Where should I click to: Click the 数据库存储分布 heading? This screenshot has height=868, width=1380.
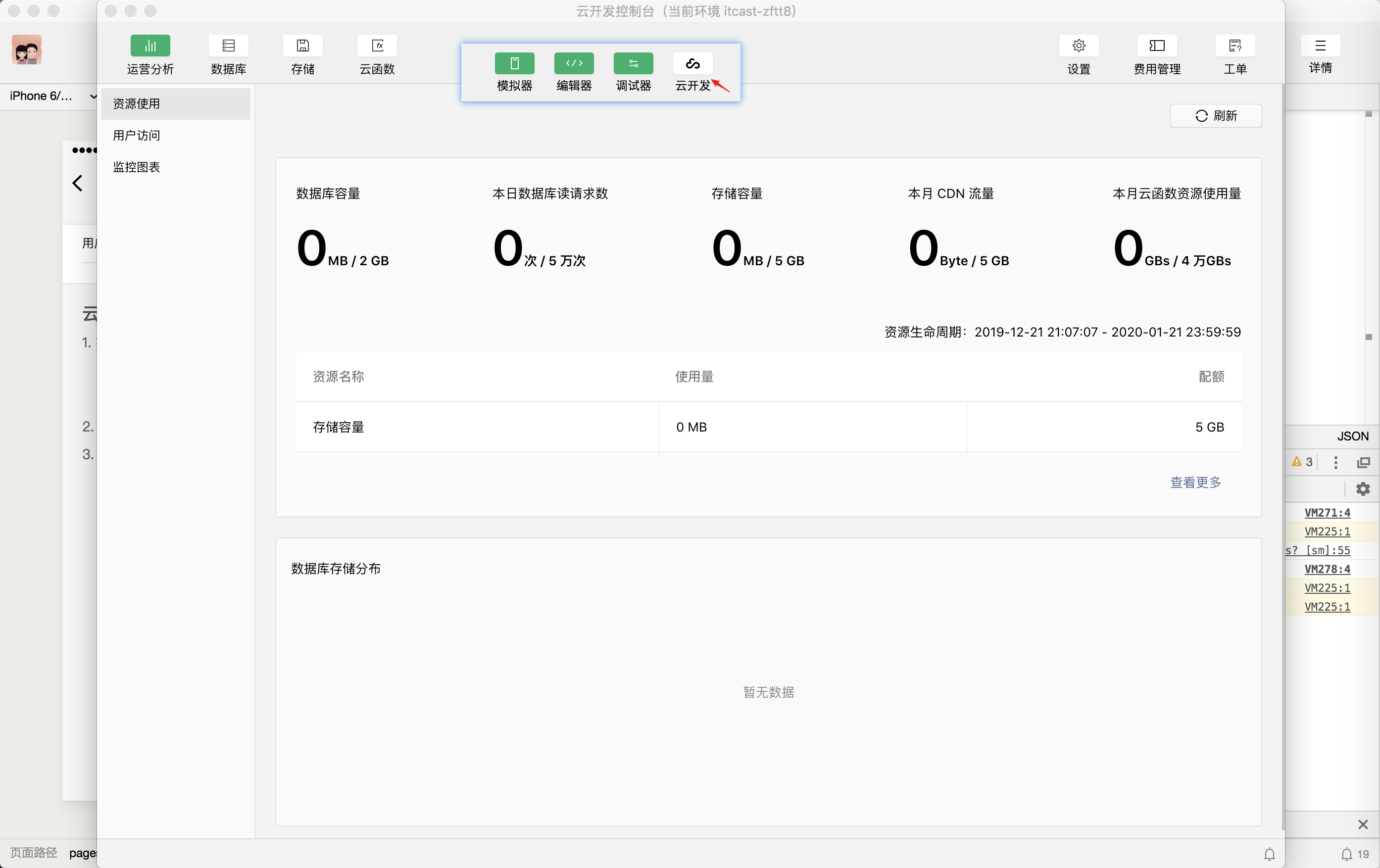(x=336, y=568)
